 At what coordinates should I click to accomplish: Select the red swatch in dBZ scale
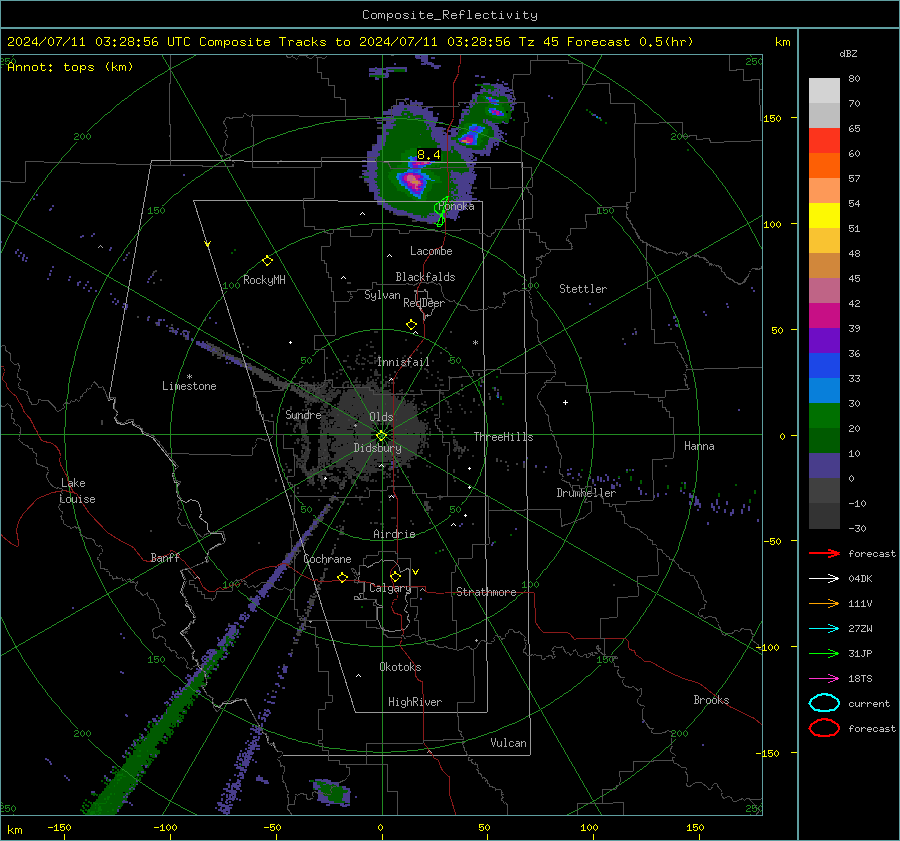point(824,141)
